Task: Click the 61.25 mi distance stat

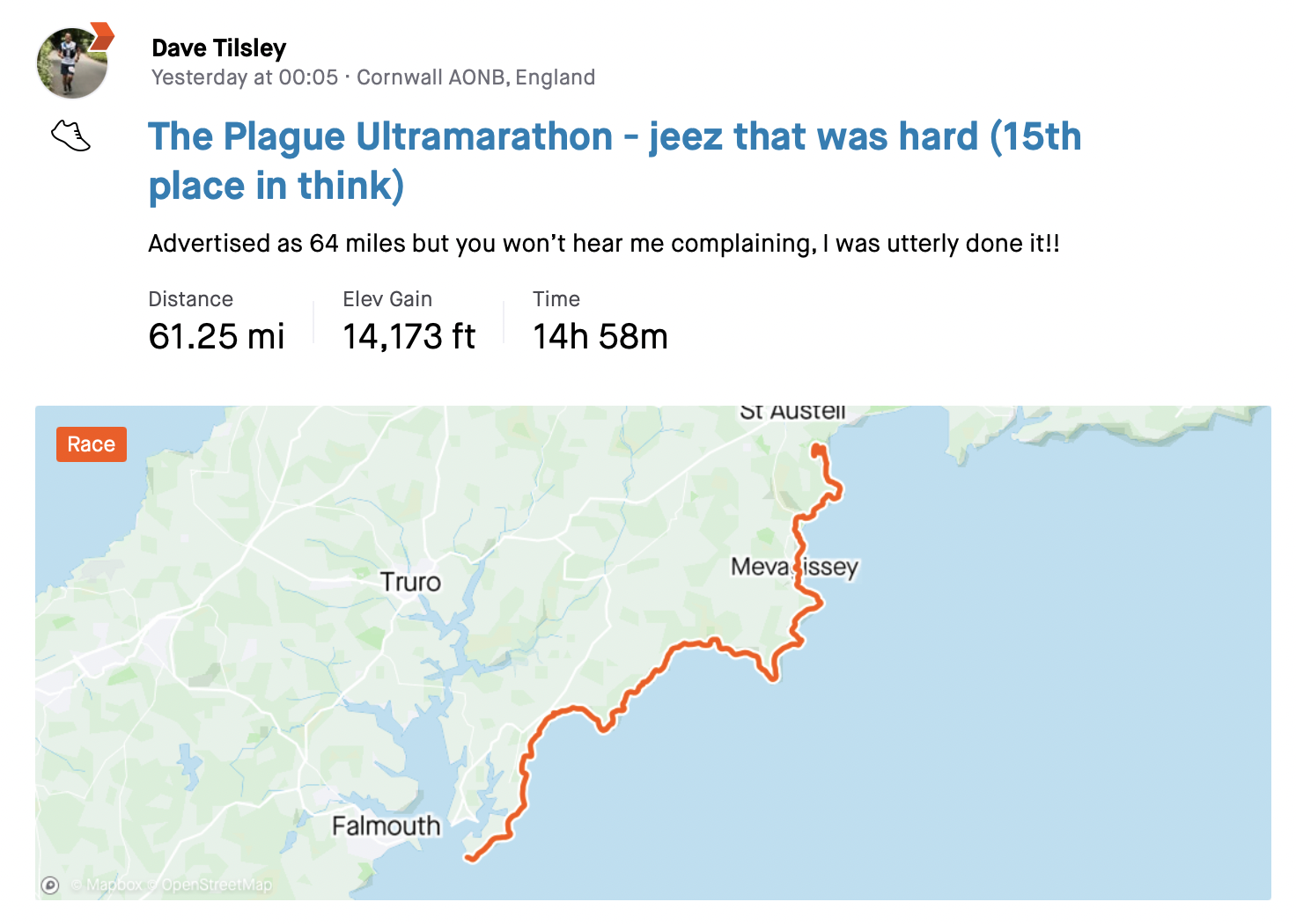Action: pyautogui.click(x=217, y=336)
